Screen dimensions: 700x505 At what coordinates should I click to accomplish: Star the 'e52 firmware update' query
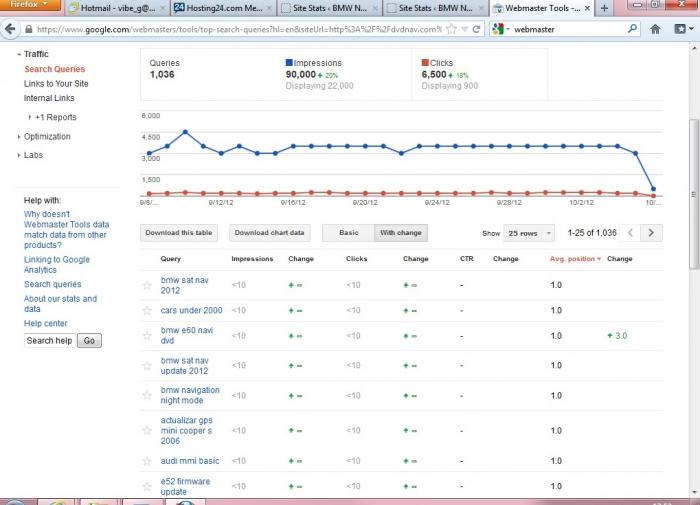click(147, 486)
